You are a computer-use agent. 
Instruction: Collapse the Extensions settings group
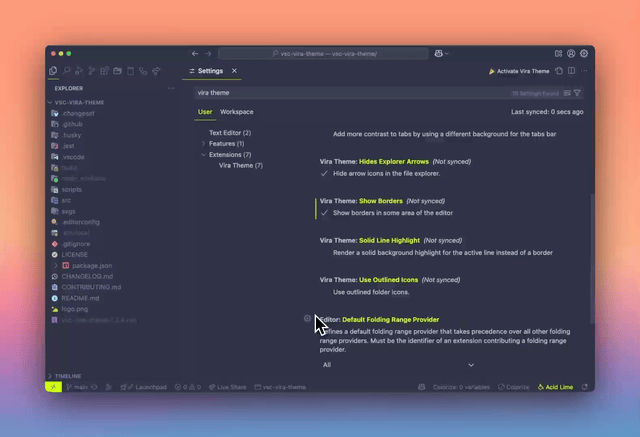(x=203, y=155)
